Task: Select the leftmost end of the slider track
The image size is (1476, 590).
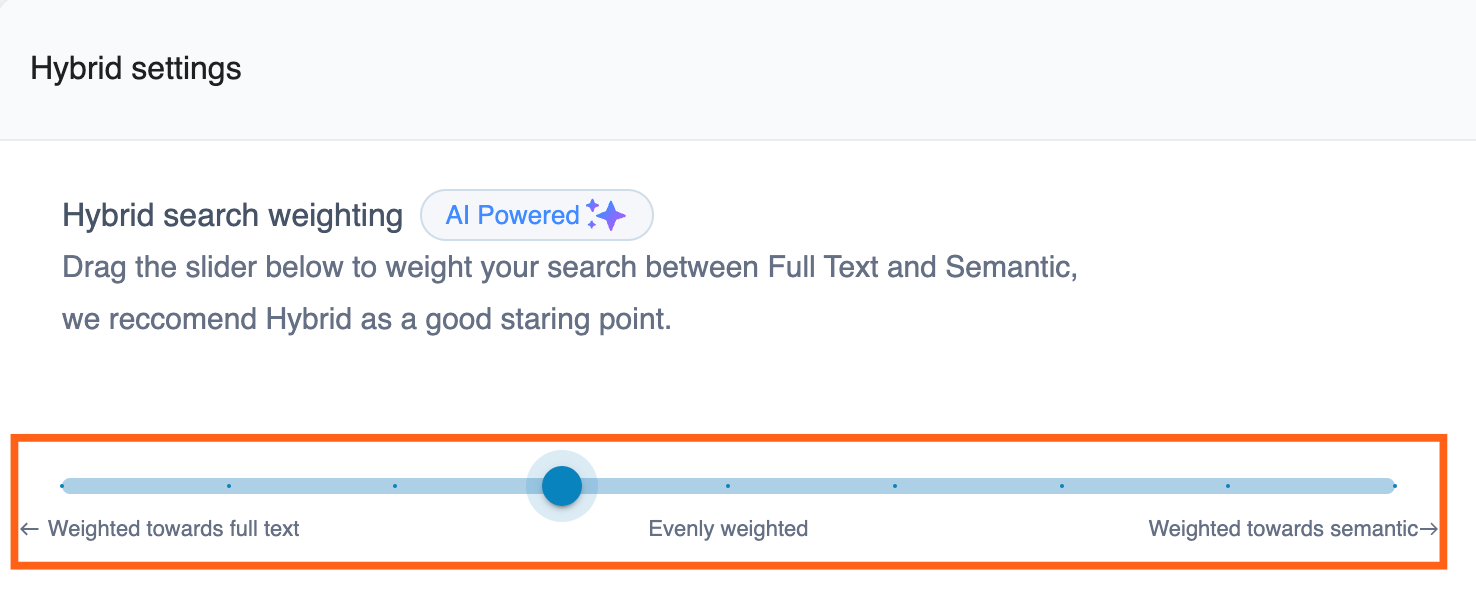Action: pyautogui.click(x=64, y=486)
